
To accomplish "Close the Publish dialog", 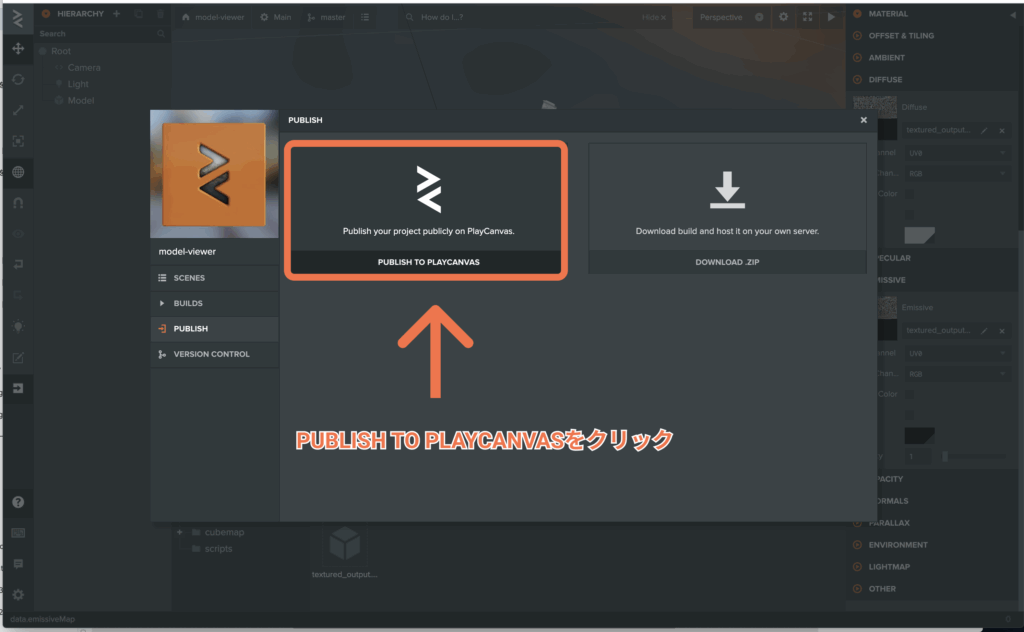I will coord(863,120).
